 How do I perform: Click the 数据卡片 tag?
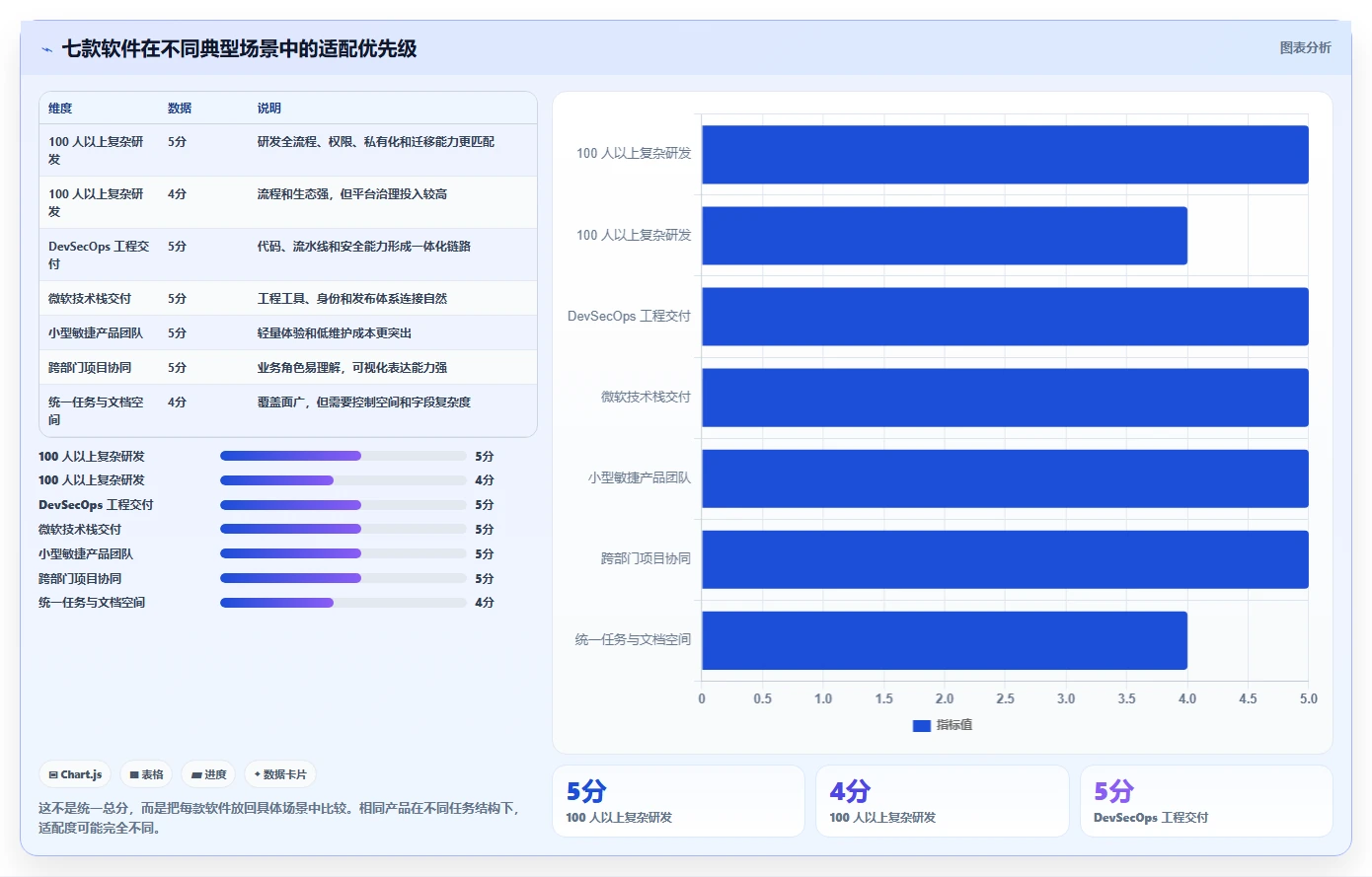[x=280, y=774]
